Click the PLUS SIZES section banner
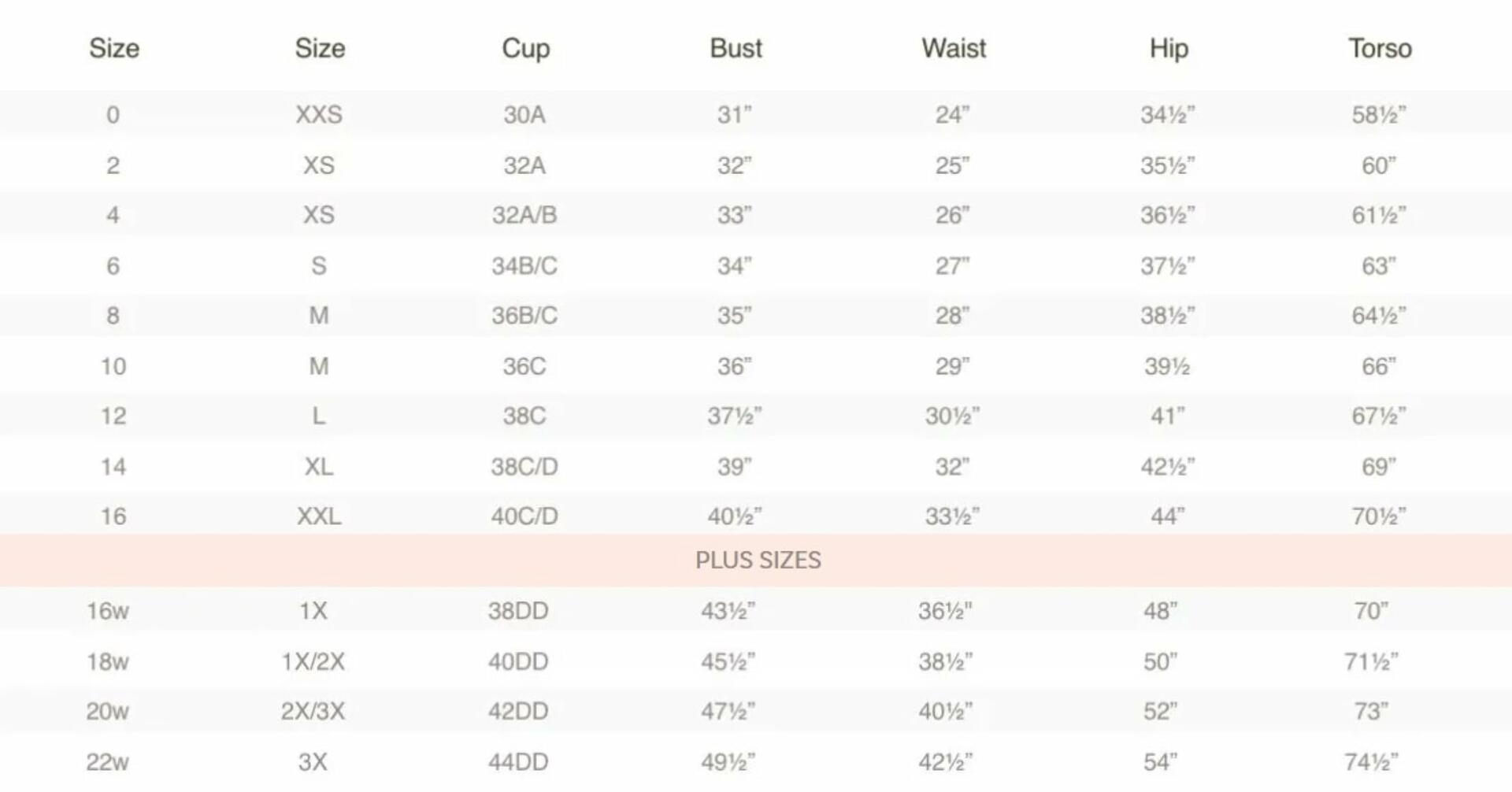This screenshot has height=792, width=1512. coord(758,561)
